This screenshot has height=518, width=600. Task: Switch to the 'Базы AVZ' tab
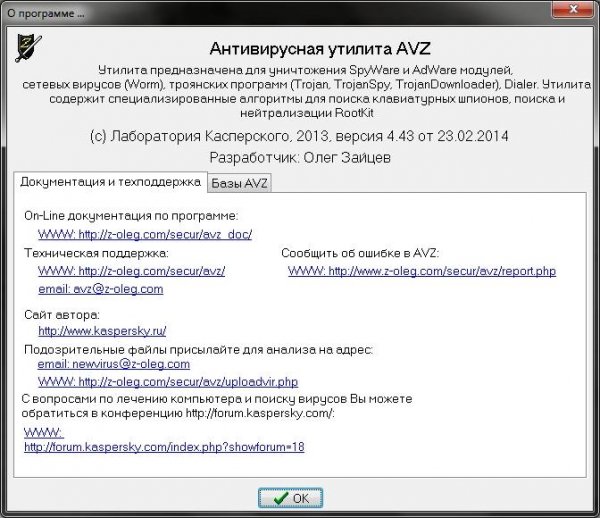tap(239, 183)
